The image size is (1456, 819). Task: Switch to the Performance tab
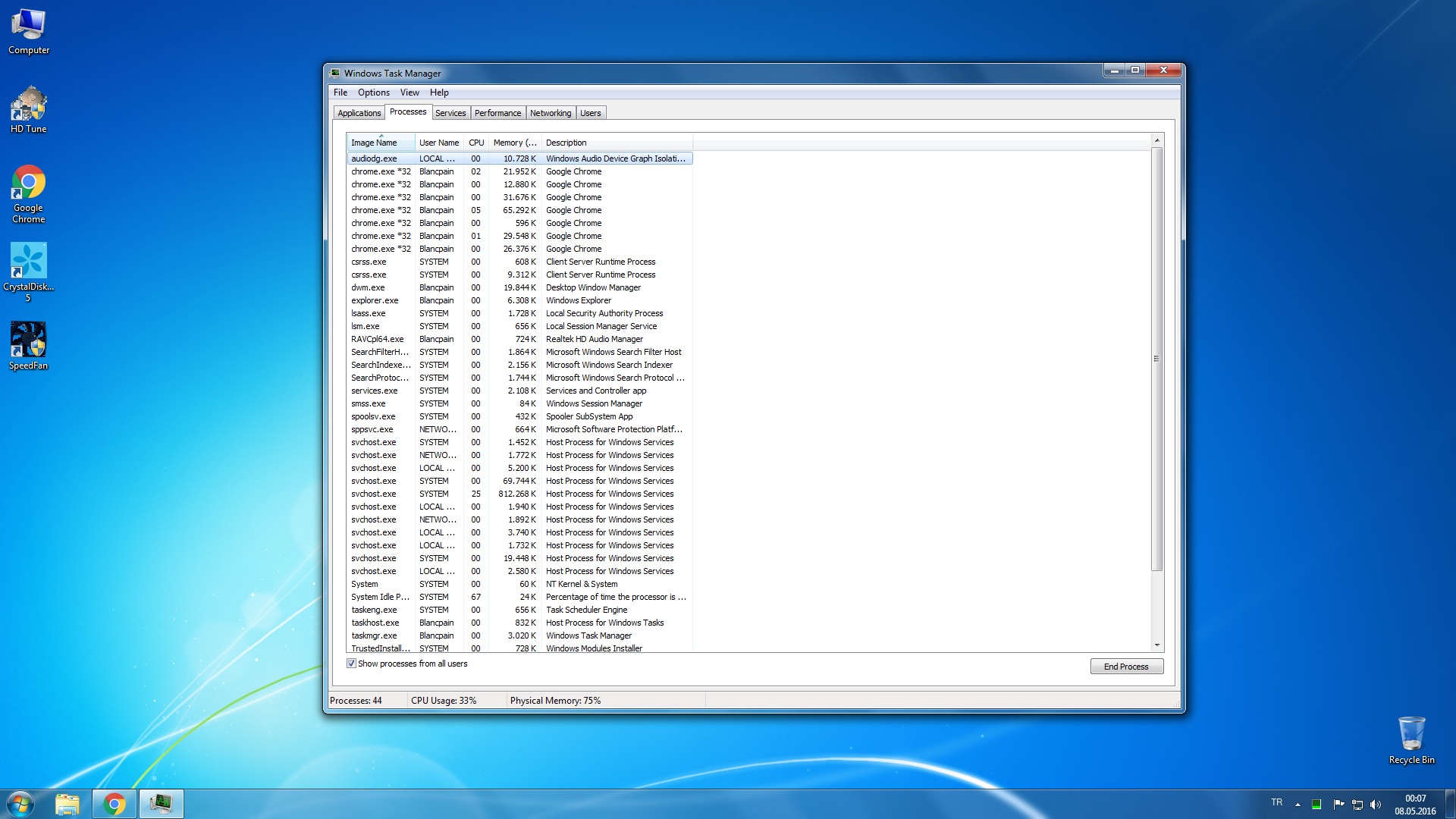(x=497, y=113)
